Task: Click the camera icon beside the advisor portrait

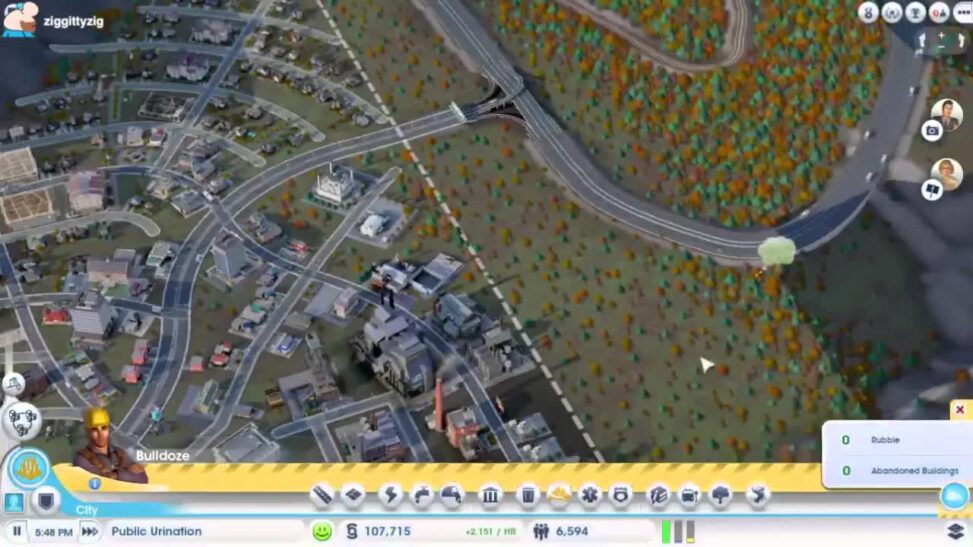Action: pos(931,130)
